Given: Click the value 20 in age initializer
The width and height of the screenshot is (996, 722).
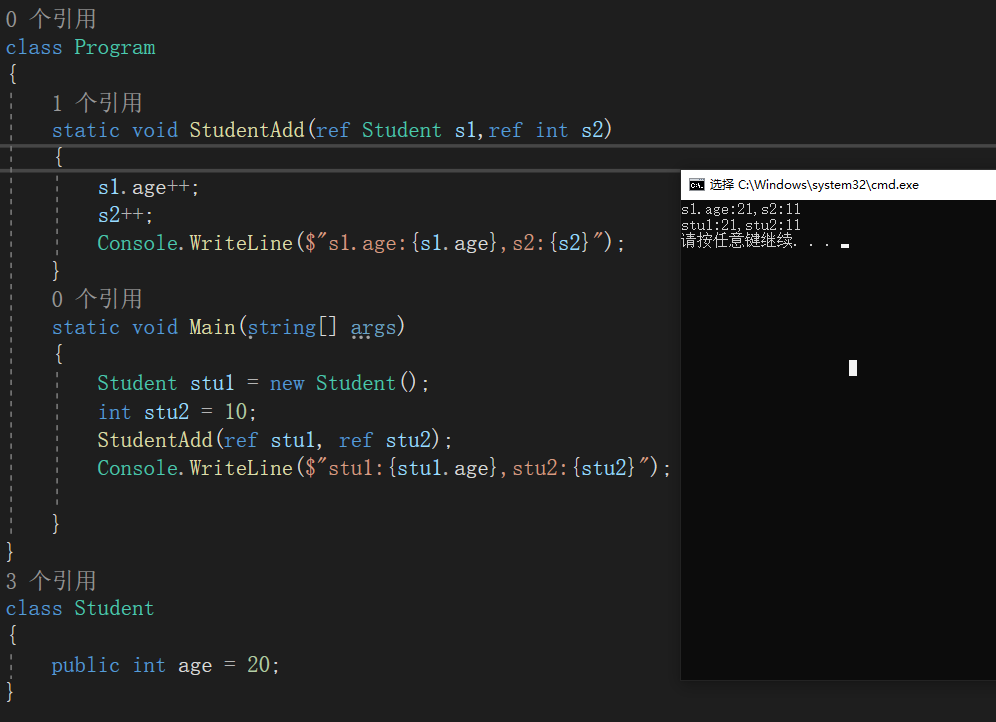Looking at the screenshot, I should [x=259, y=665].
